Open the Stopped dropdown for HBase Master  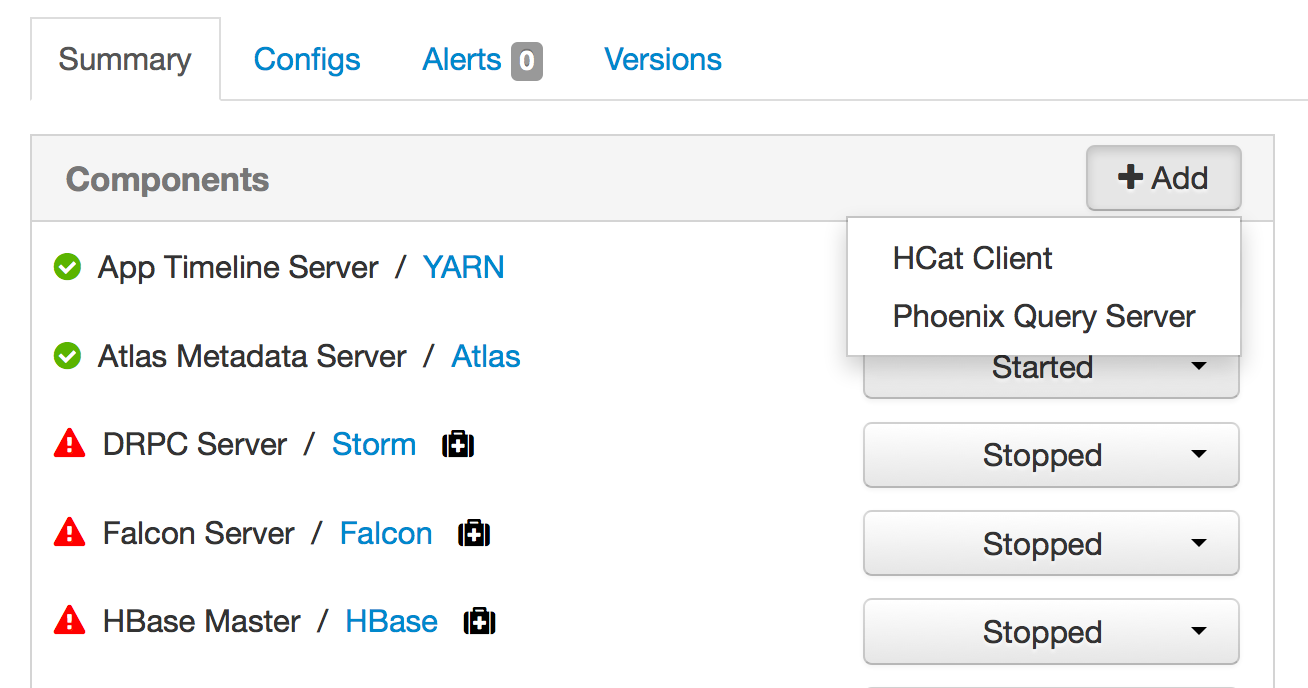point(1050,631)
